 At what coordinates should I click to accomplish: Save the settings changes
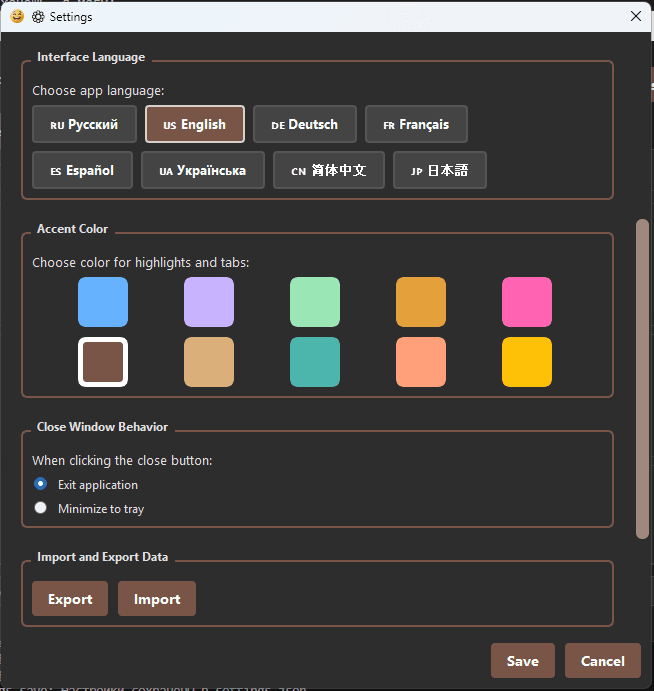click(522, 661)
